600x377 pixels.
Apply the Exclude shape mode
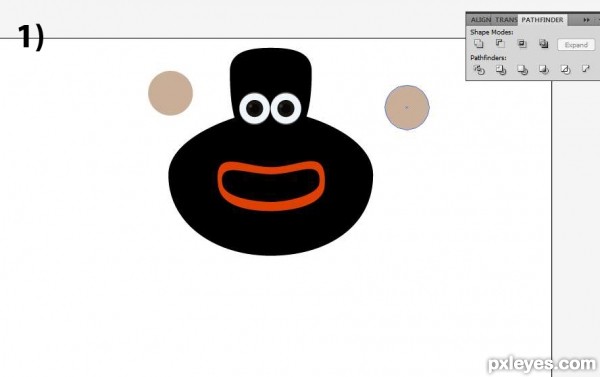(543, 44)
